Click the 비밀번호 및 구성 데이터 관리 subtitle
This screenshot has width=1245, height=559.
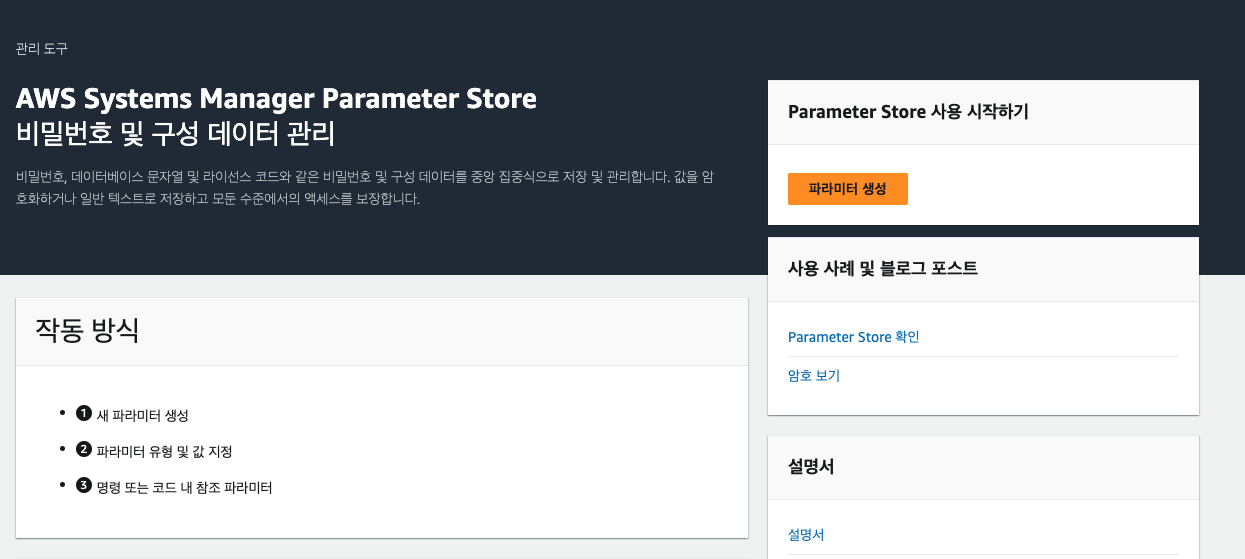coord(175,134)
